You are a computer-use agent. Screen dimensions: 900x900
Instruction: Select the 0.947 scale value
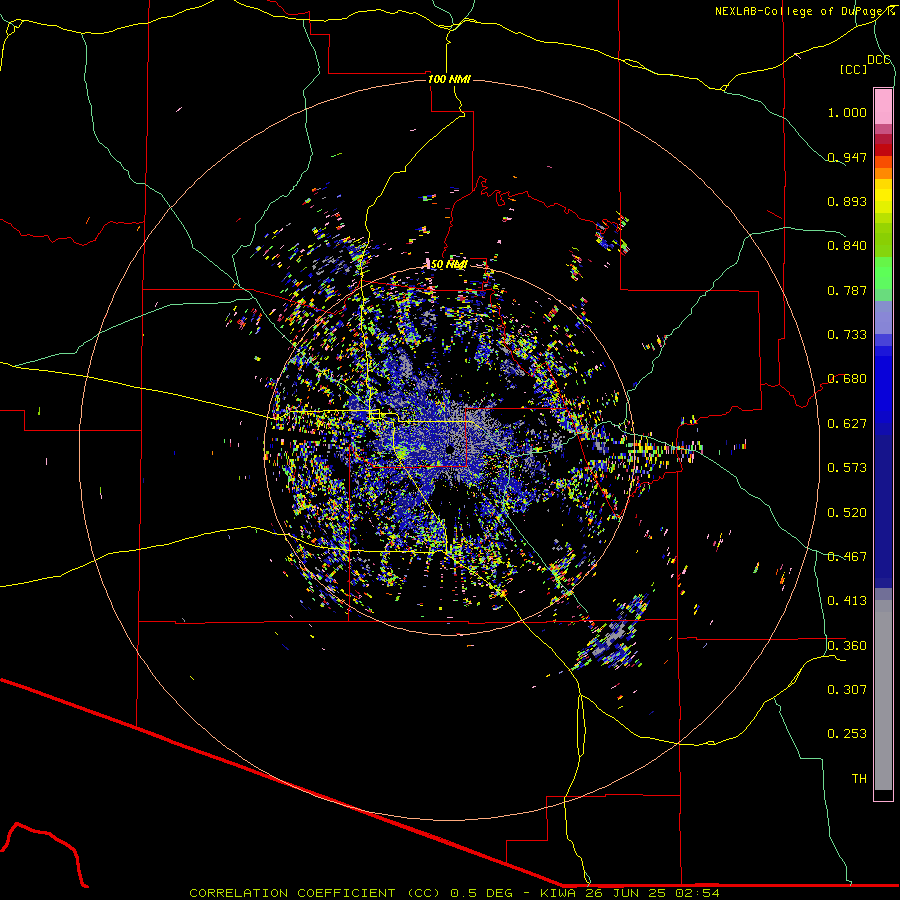point(847,157)
